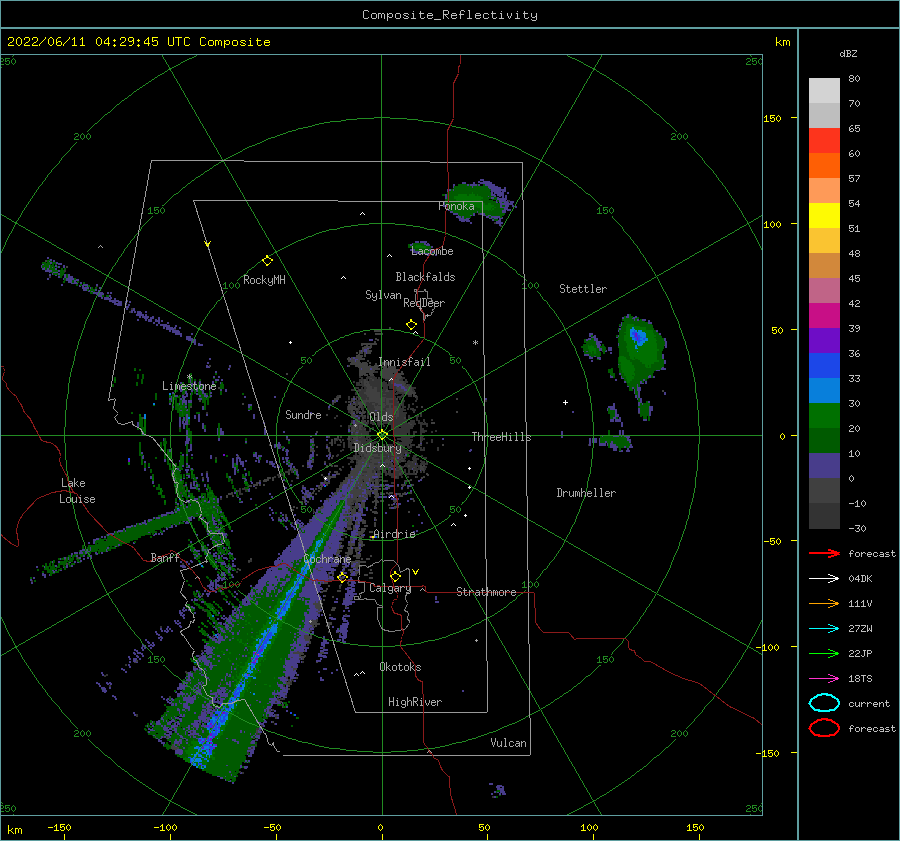Click the Banff label

click(165, 557)
